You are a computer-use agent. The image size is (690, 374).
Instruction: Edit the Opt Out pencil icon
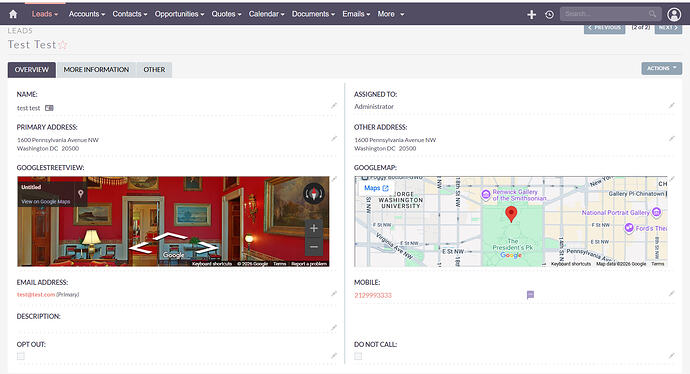(334, 356)
